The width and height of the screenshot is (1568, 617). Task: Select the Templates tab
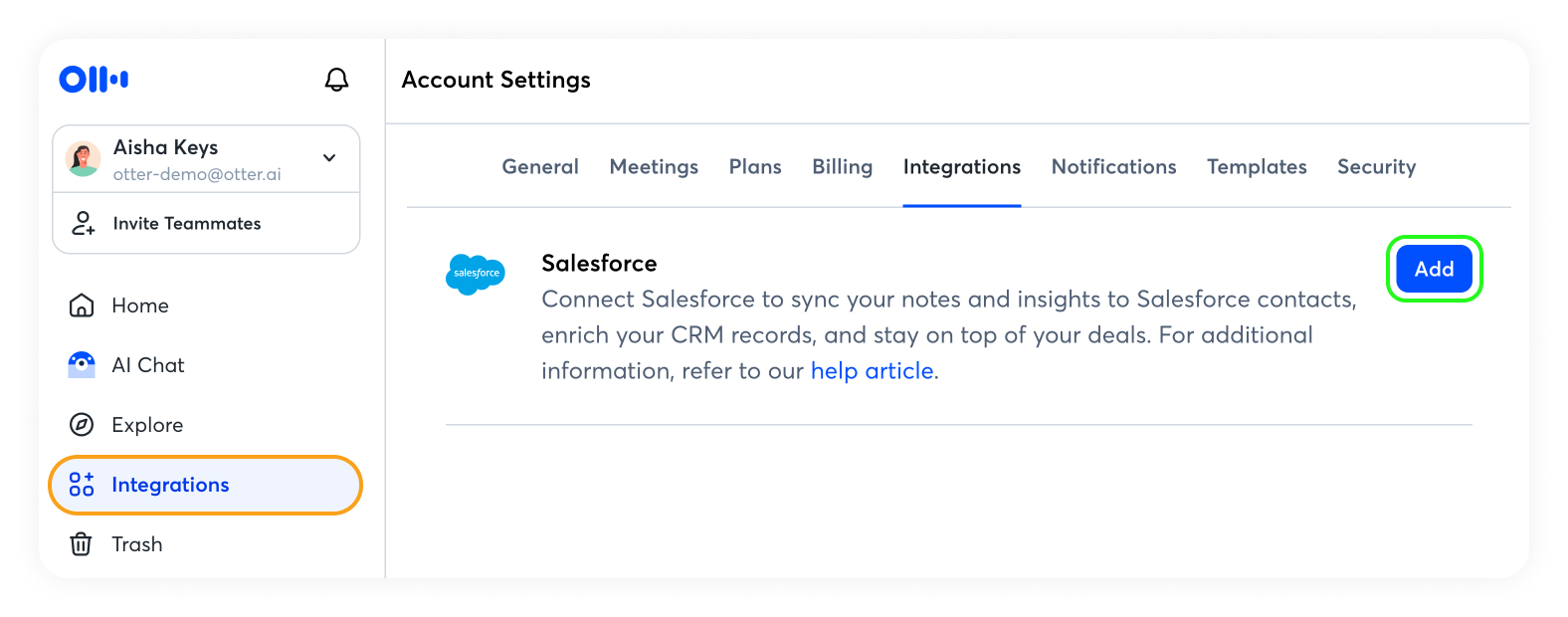(1258, 167)
